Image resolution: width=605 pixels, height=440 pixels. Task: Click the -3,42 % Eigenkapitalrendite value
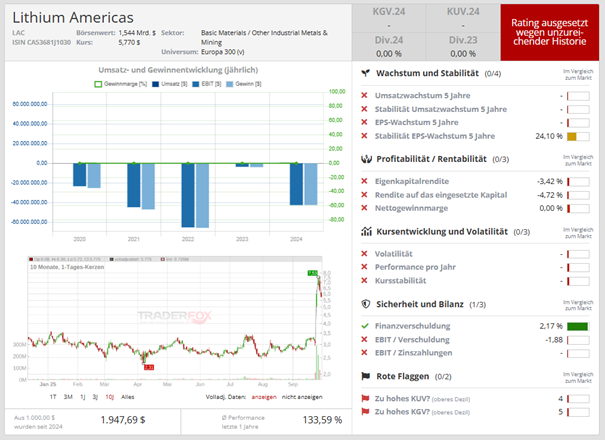(550, 181)
